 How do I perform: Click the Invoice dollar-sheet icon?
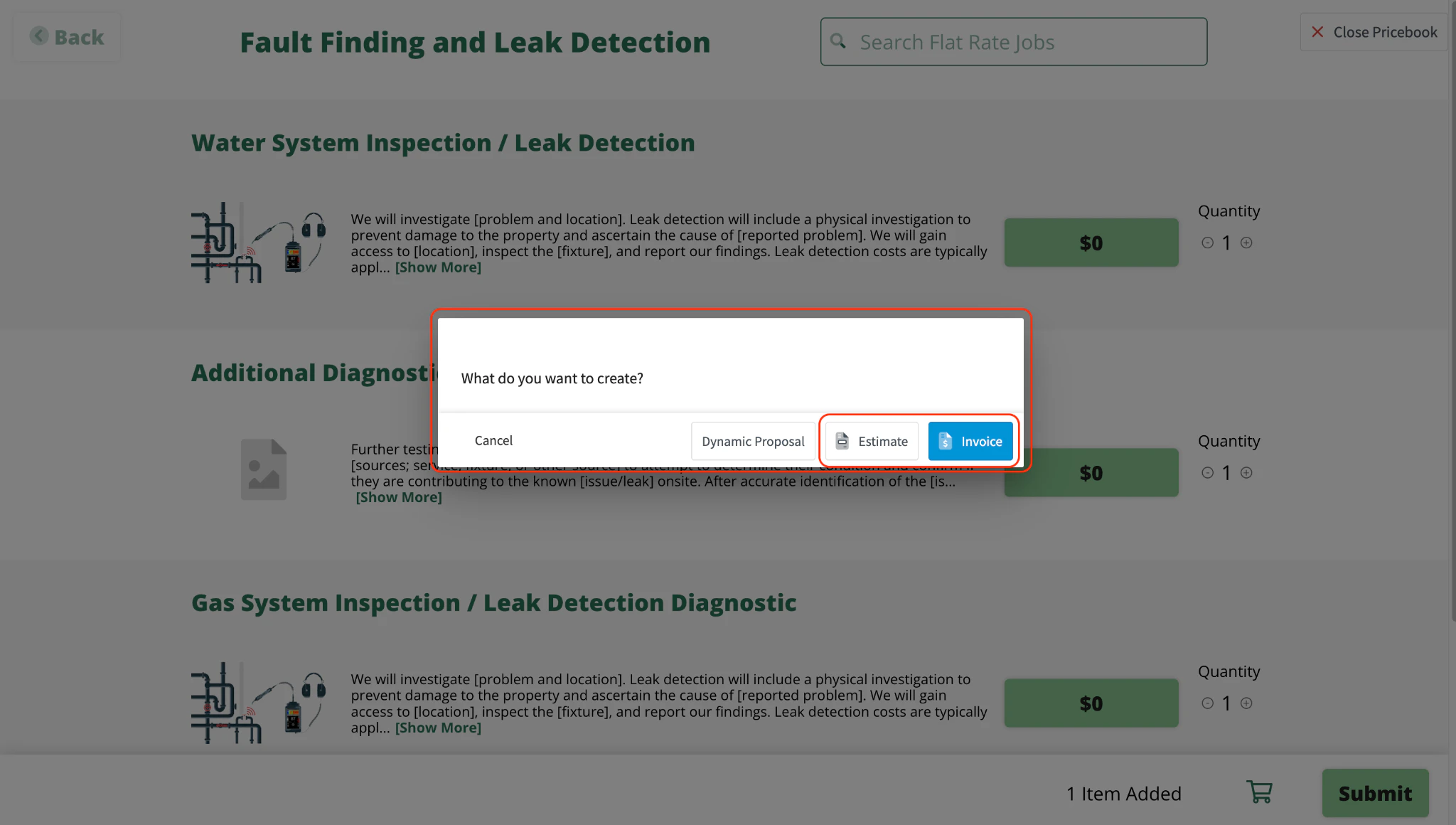tap(945, 441)
